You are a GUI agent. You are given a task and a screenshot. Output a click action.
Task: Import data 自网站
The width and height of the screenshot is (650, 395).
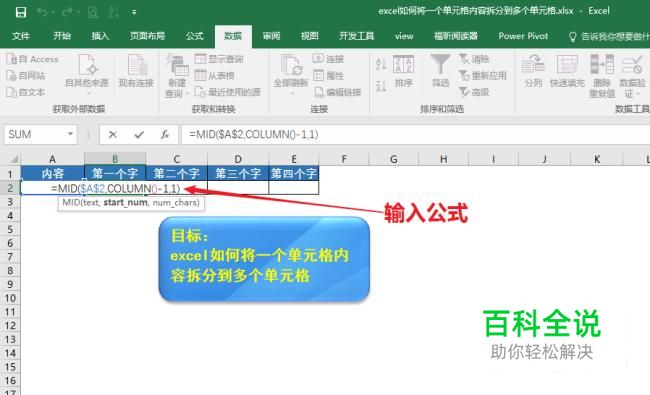pyautogui.click(x=26, y=76)
